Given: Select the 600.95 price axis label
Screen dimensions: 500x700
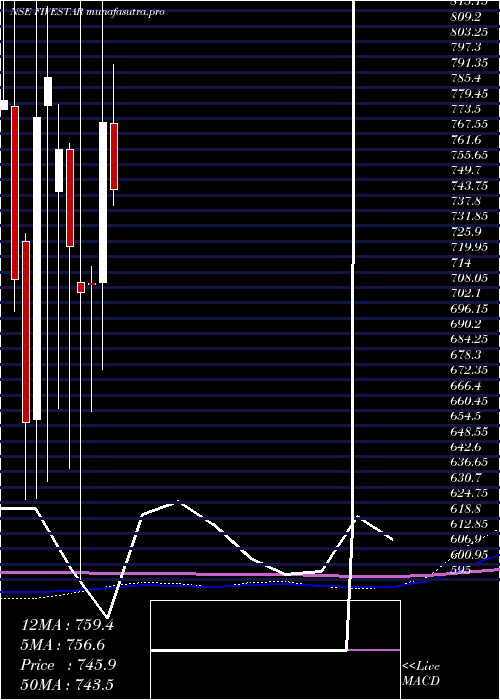Looking at the screenshot, I should pos(468,556).
